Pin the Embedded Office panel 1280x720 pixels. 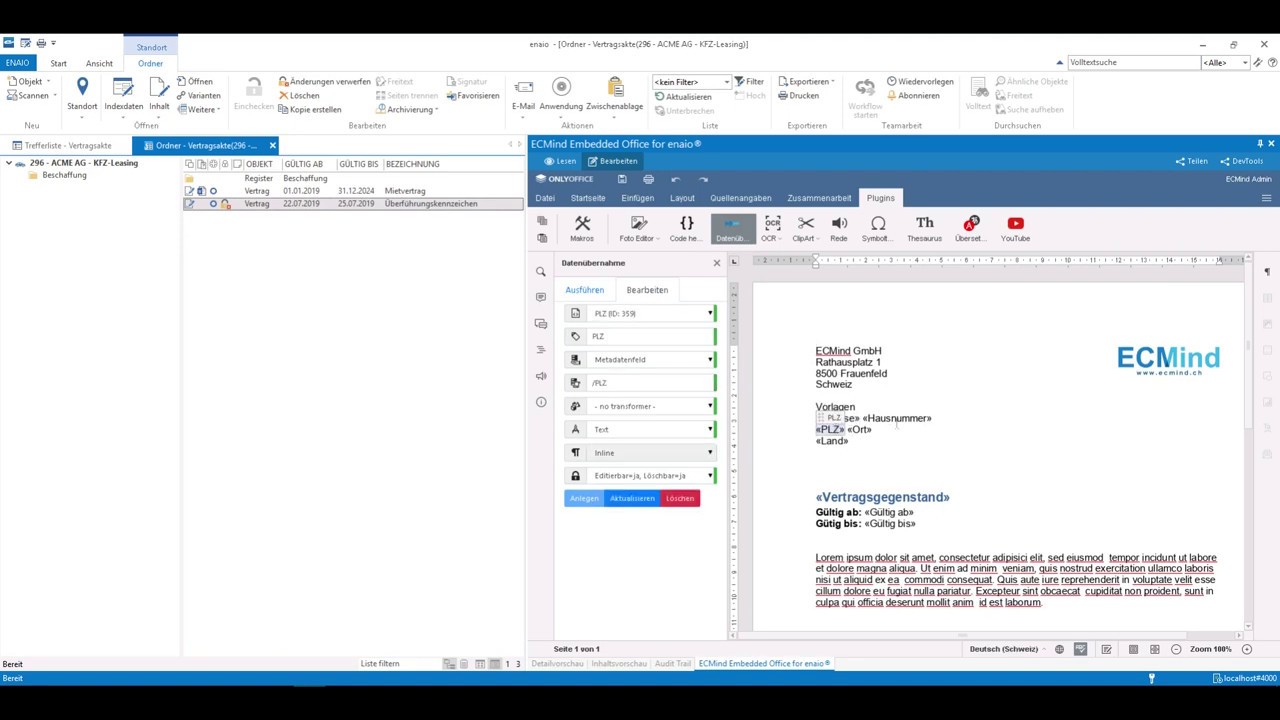click(x=1259, y=144)
